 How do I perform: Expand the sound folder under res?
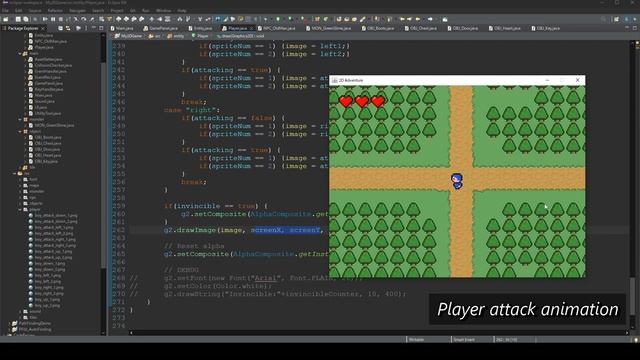20,311
